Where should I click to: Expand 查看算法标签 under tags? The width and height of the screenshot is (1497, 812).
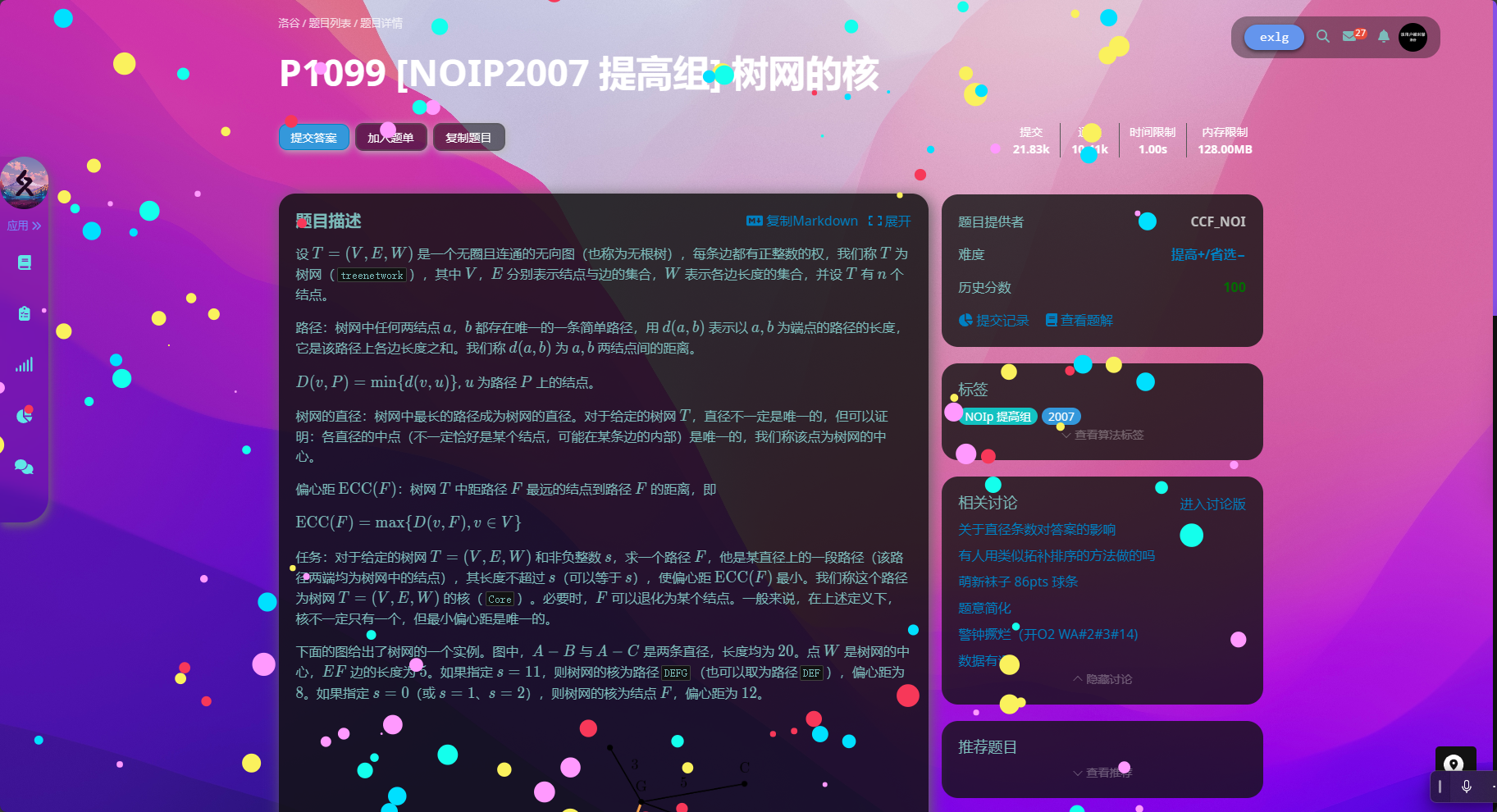(x=1102, y=435)
